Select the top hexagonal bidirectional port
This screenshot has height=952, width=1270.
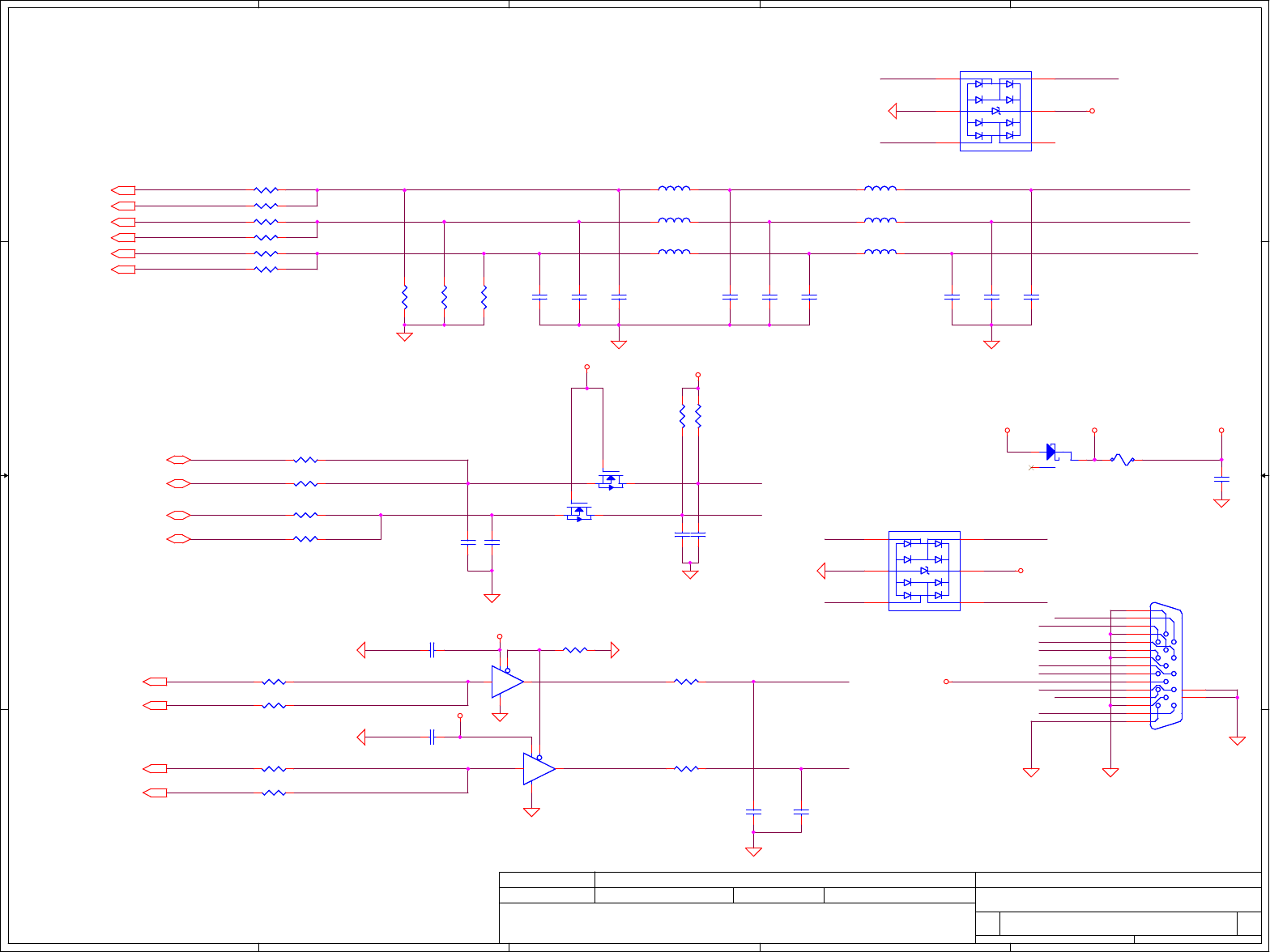[178, 460]
